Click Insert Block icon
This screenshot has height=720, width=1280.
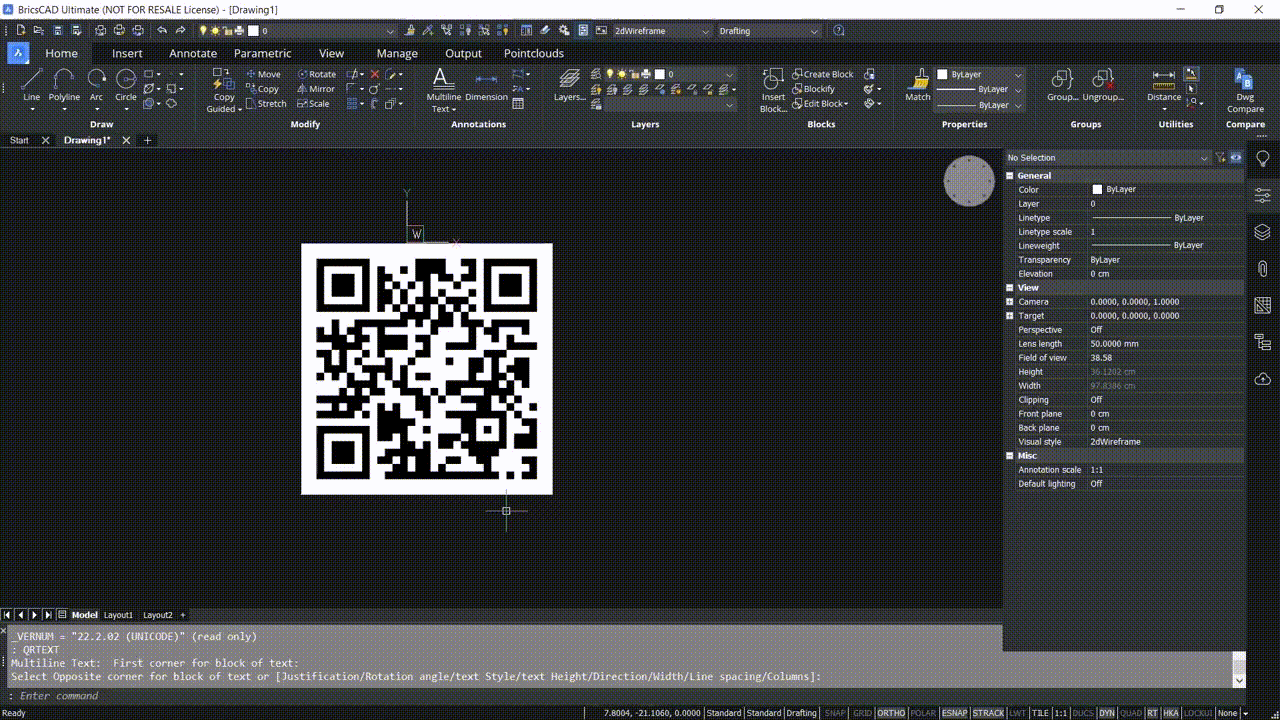point(773,90)
